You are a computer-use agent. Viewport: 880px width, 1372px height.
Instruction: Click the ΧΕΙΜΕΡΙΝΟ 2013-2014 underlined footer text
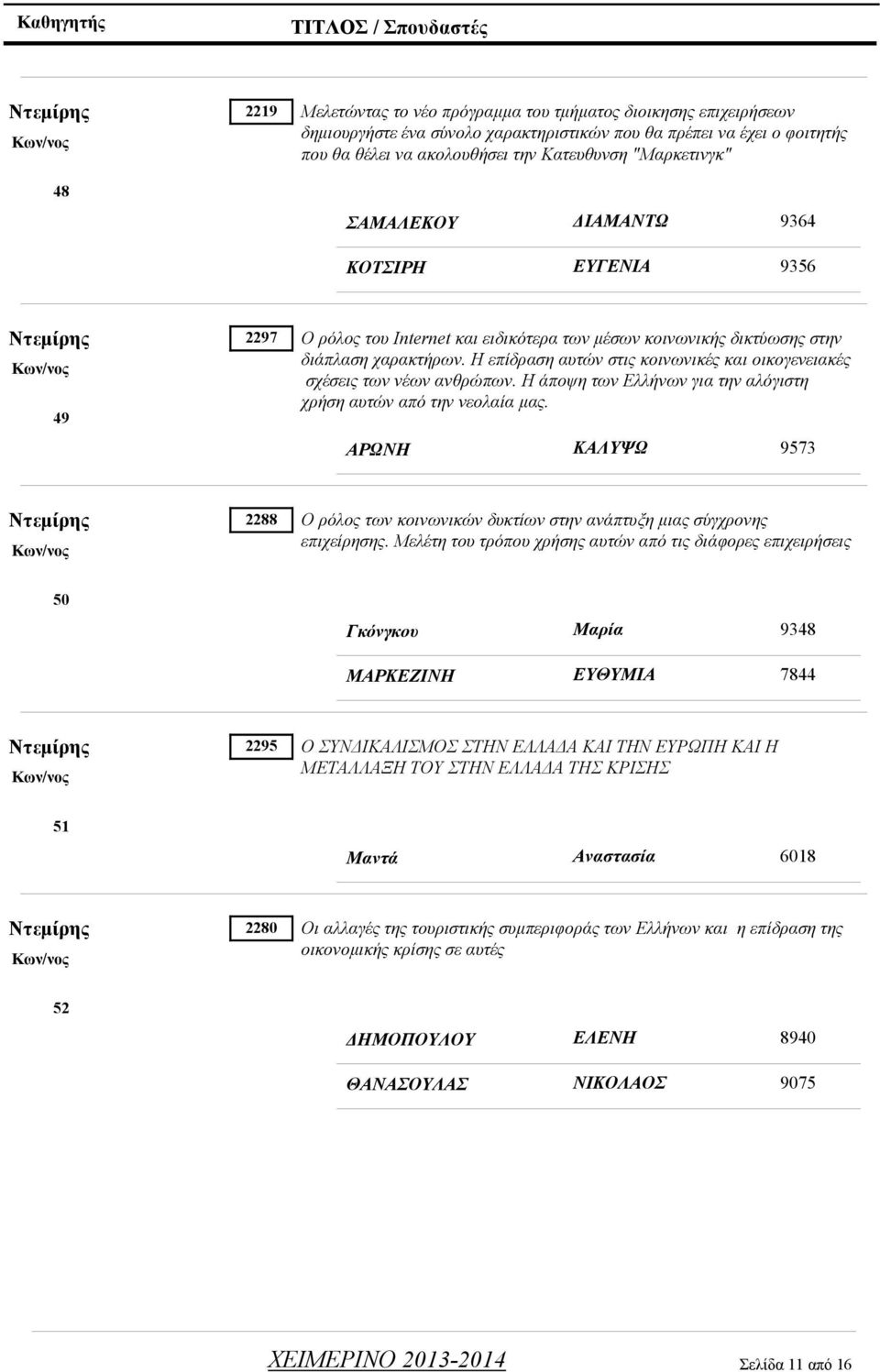point(386,1358)
